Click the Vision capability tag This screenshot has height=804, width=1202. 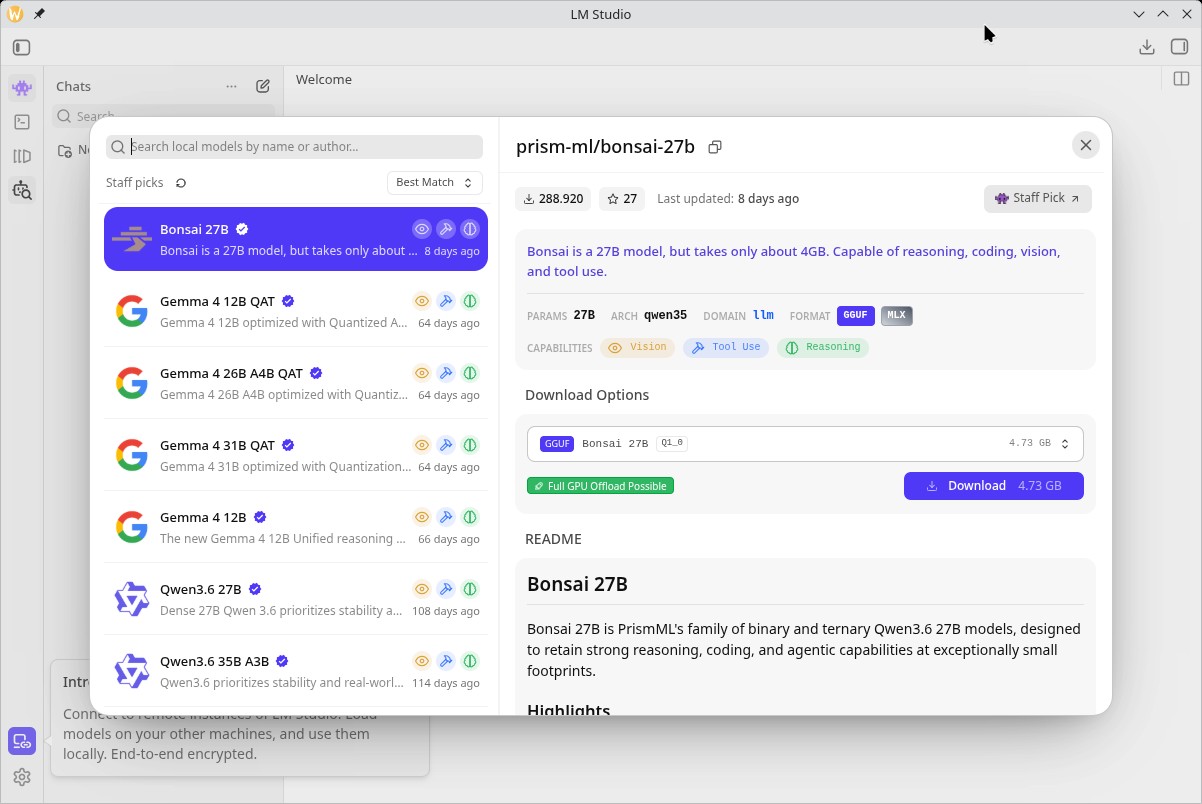(x=638, y=347)
